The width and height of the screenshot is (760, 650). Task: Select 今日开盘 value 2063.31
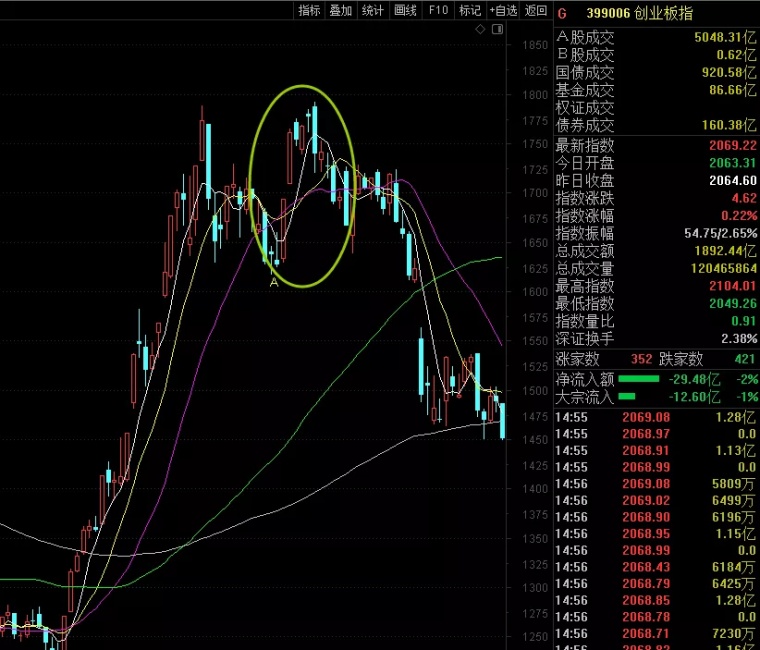coord(732,163)
